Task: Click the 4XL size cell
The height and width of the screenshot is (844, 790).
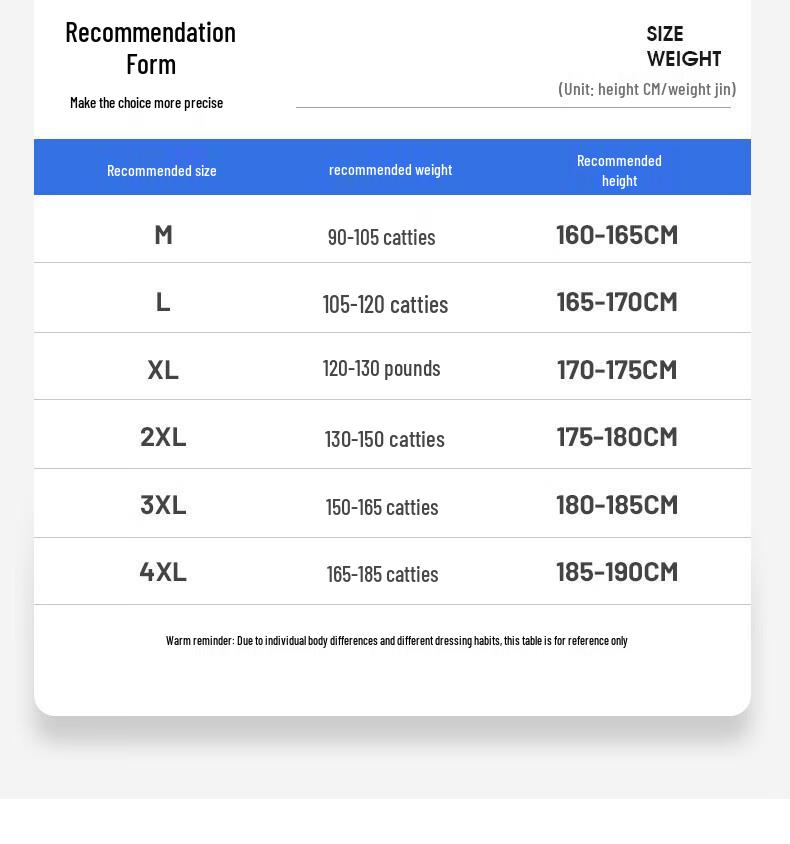Action: pyautogui.click(x=163, y=572)
